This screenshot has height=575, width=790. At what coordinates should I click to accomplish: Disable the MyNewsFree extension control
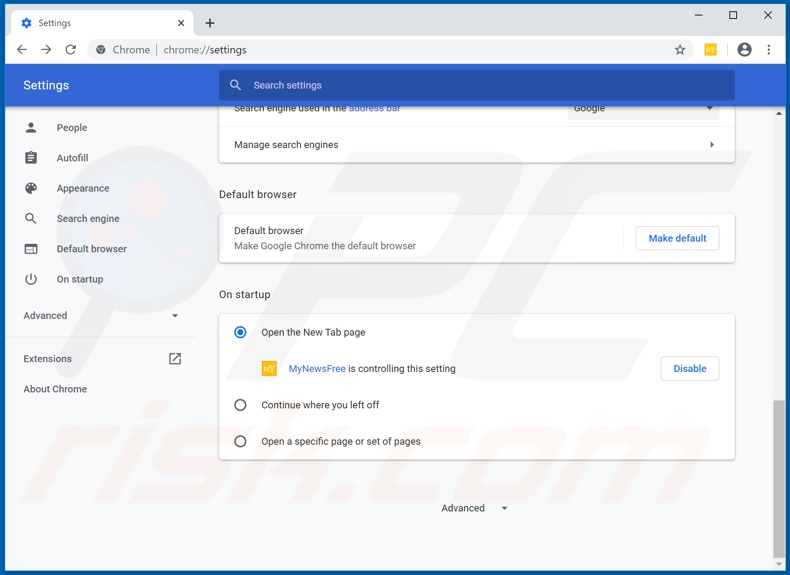click(x=689, y=369)
